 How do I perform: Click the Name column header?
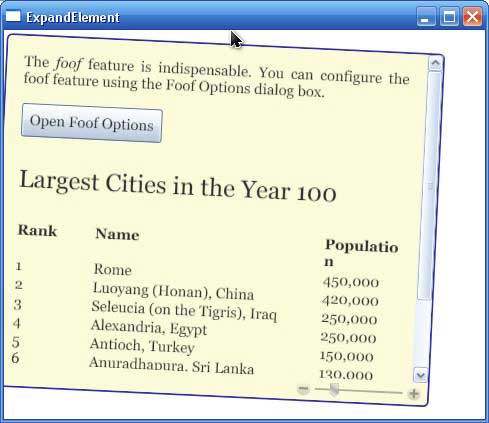(117, 234)
